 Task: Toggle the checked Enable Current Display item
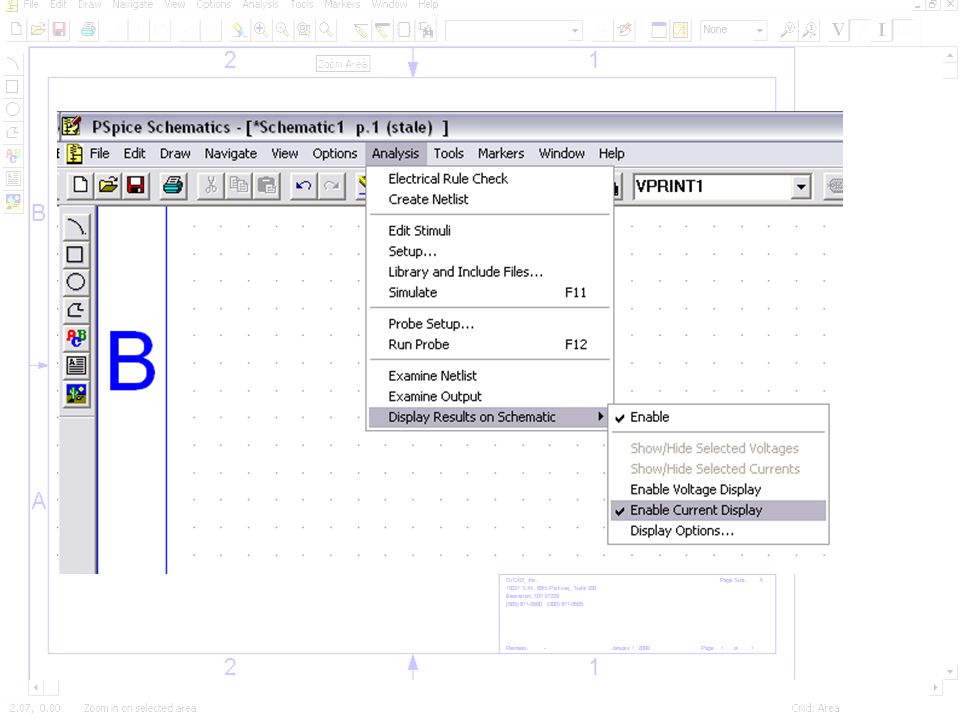pyautogui.click(x=718, y=510)
